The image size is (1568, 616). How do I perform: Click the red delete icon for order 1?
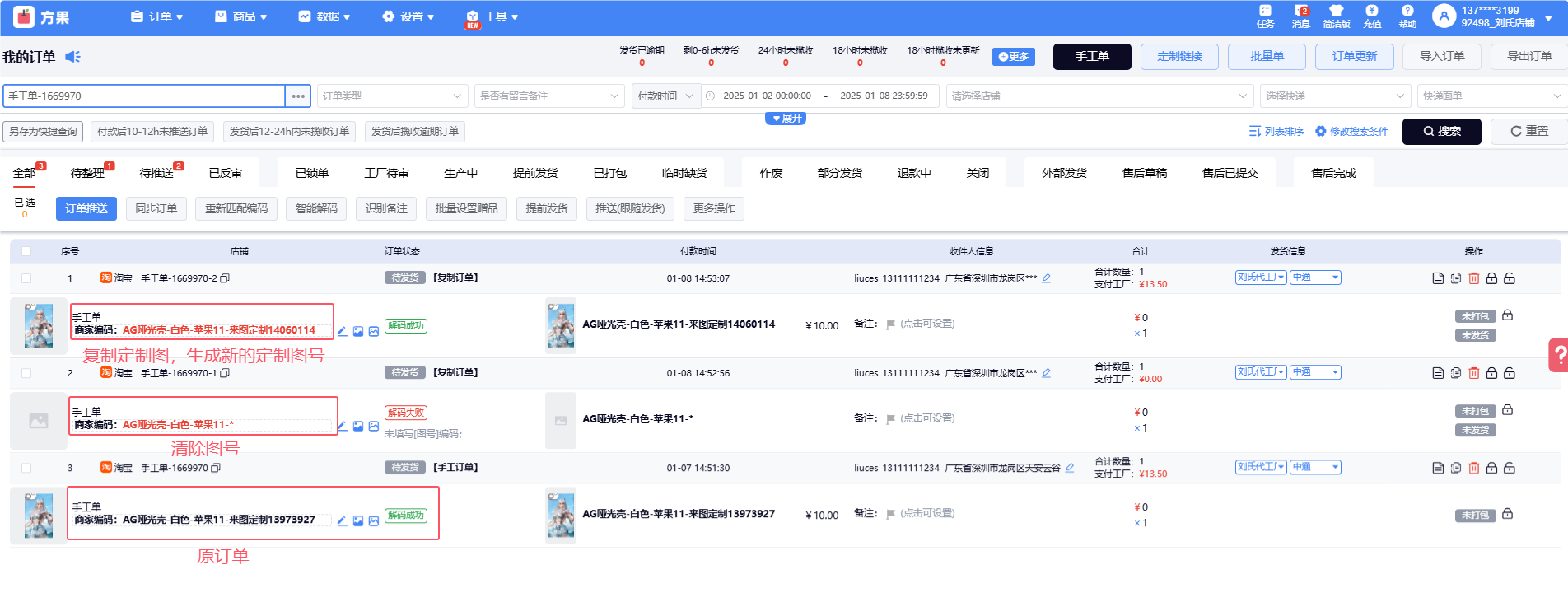(1473, 278)
